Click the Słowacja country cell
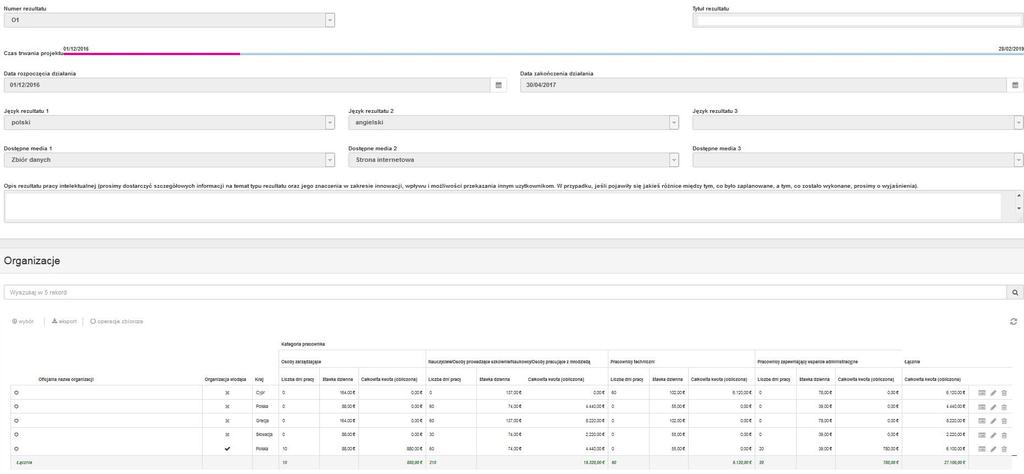The image size is (1024, 474). (263, 435)
